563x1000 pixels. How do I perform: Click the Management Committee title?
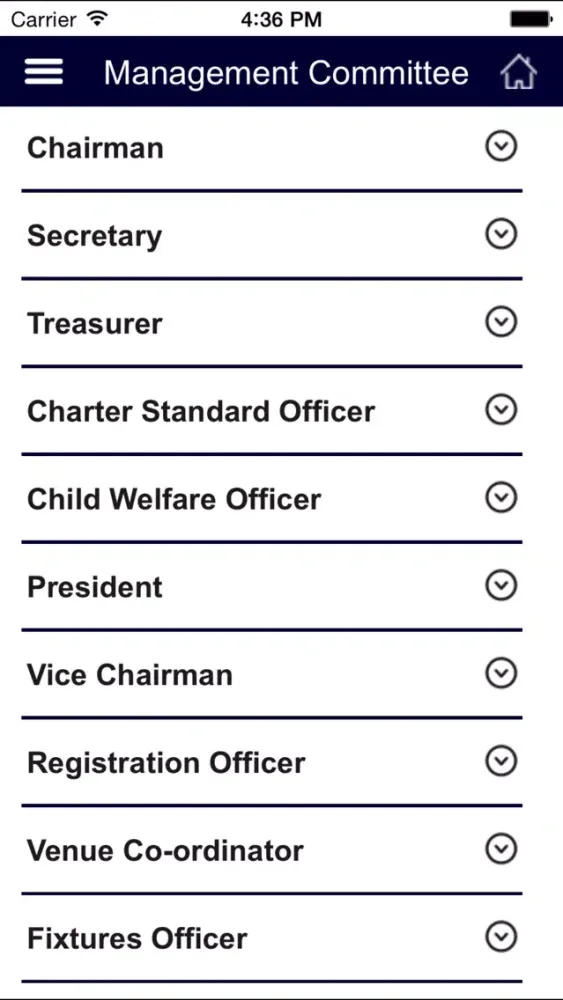286,73
